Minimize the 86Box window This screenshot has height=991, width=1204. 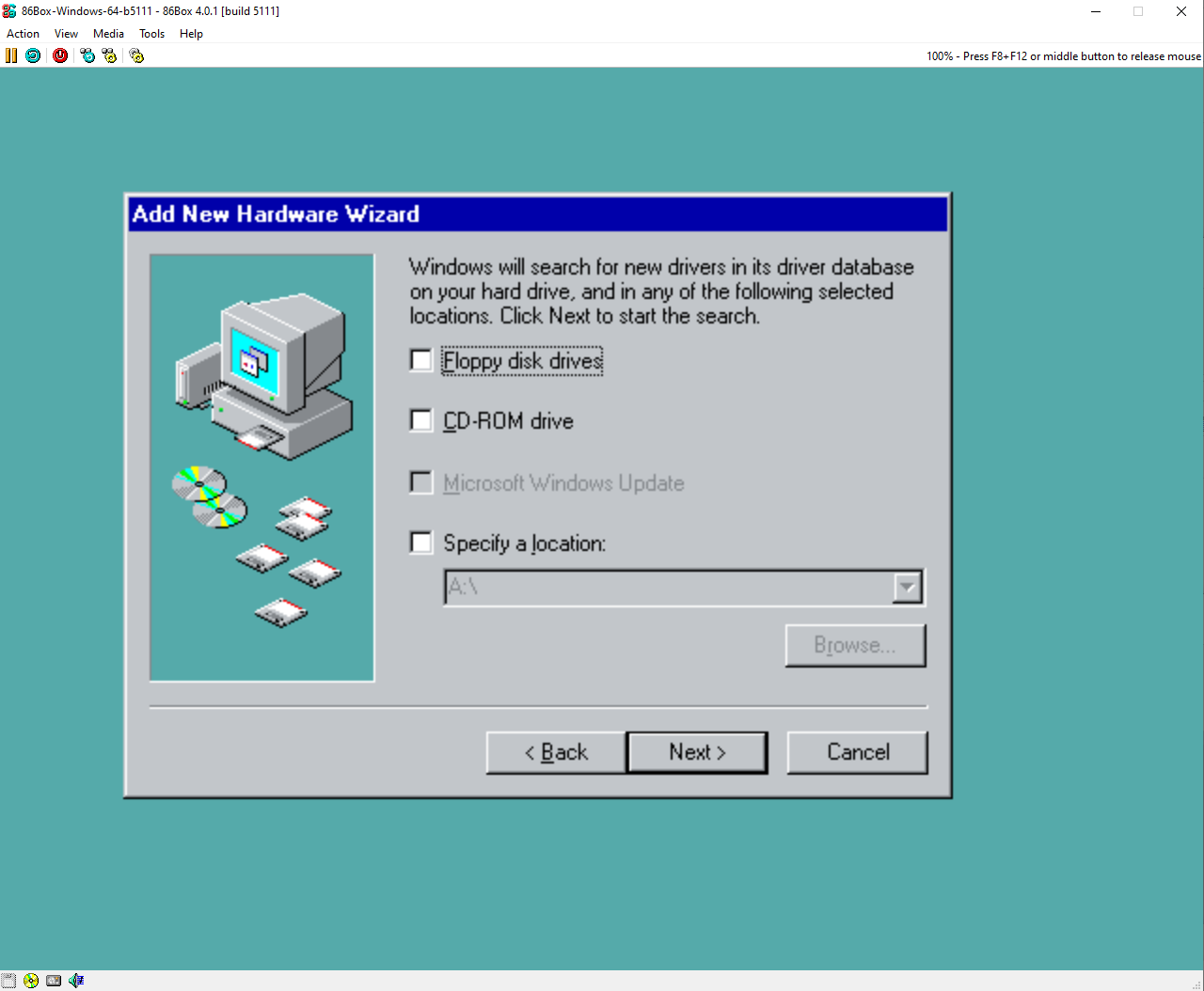click(x=1096, y=11)
